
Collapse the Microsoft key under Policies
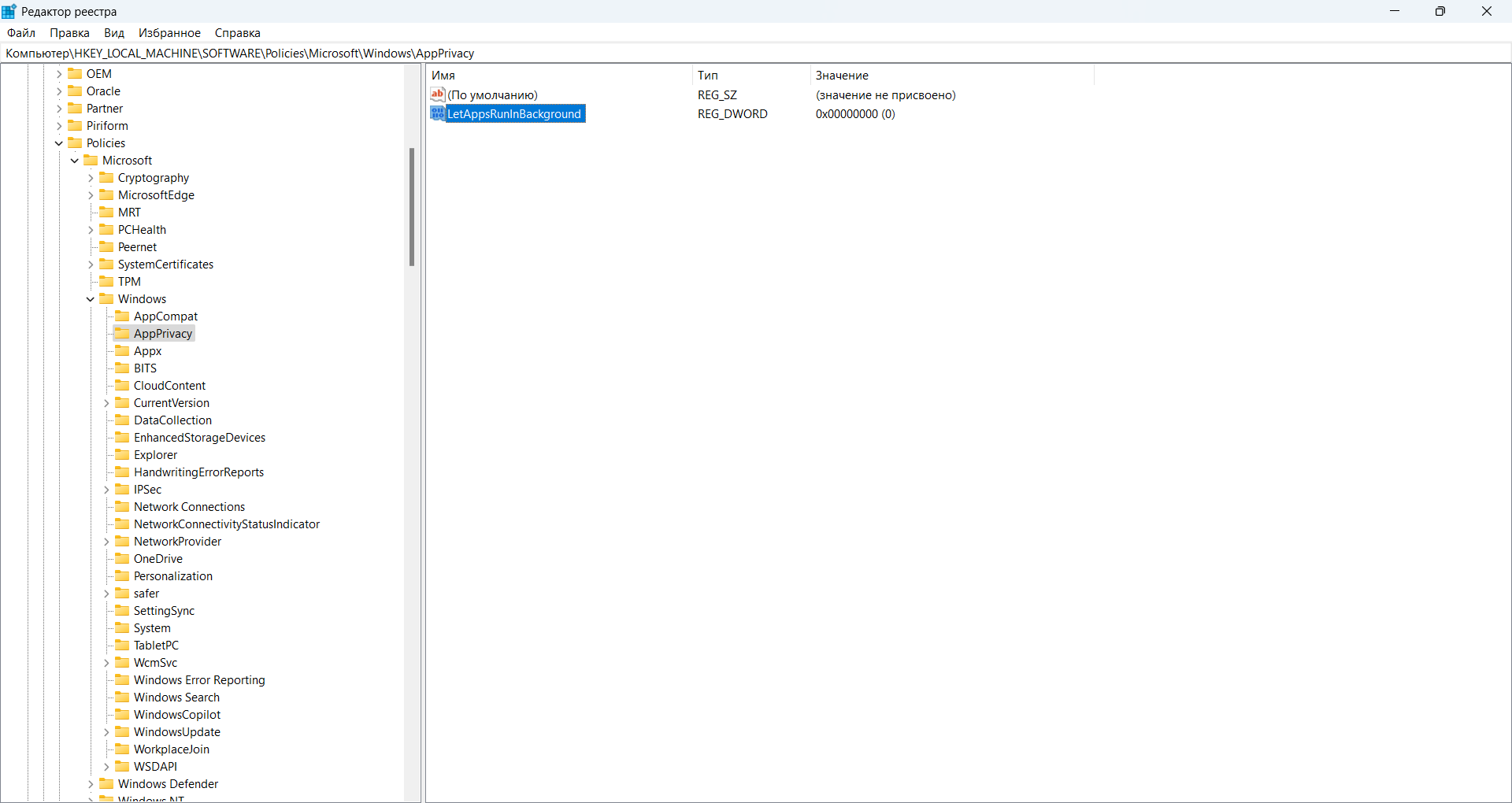click(x=75, y=161)
